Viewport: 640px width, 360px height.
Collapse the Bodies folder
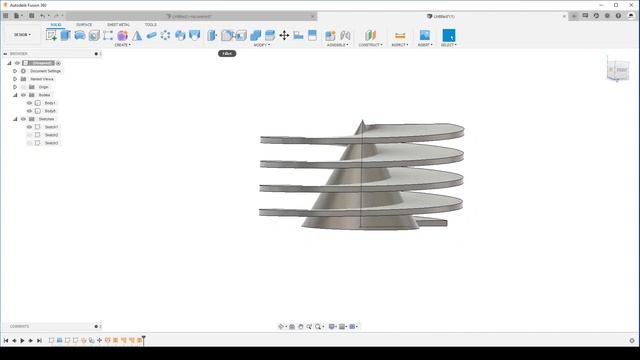pyautogui.click(x=15, y=95)
